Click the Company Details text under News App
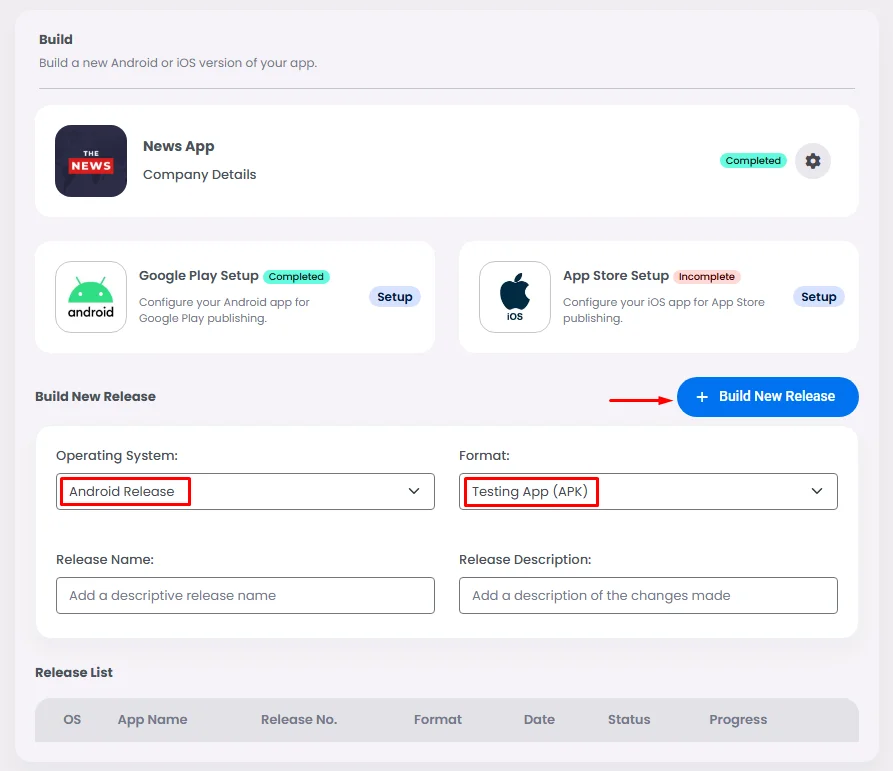Screen dimensions: 893x771 point(200,175)
